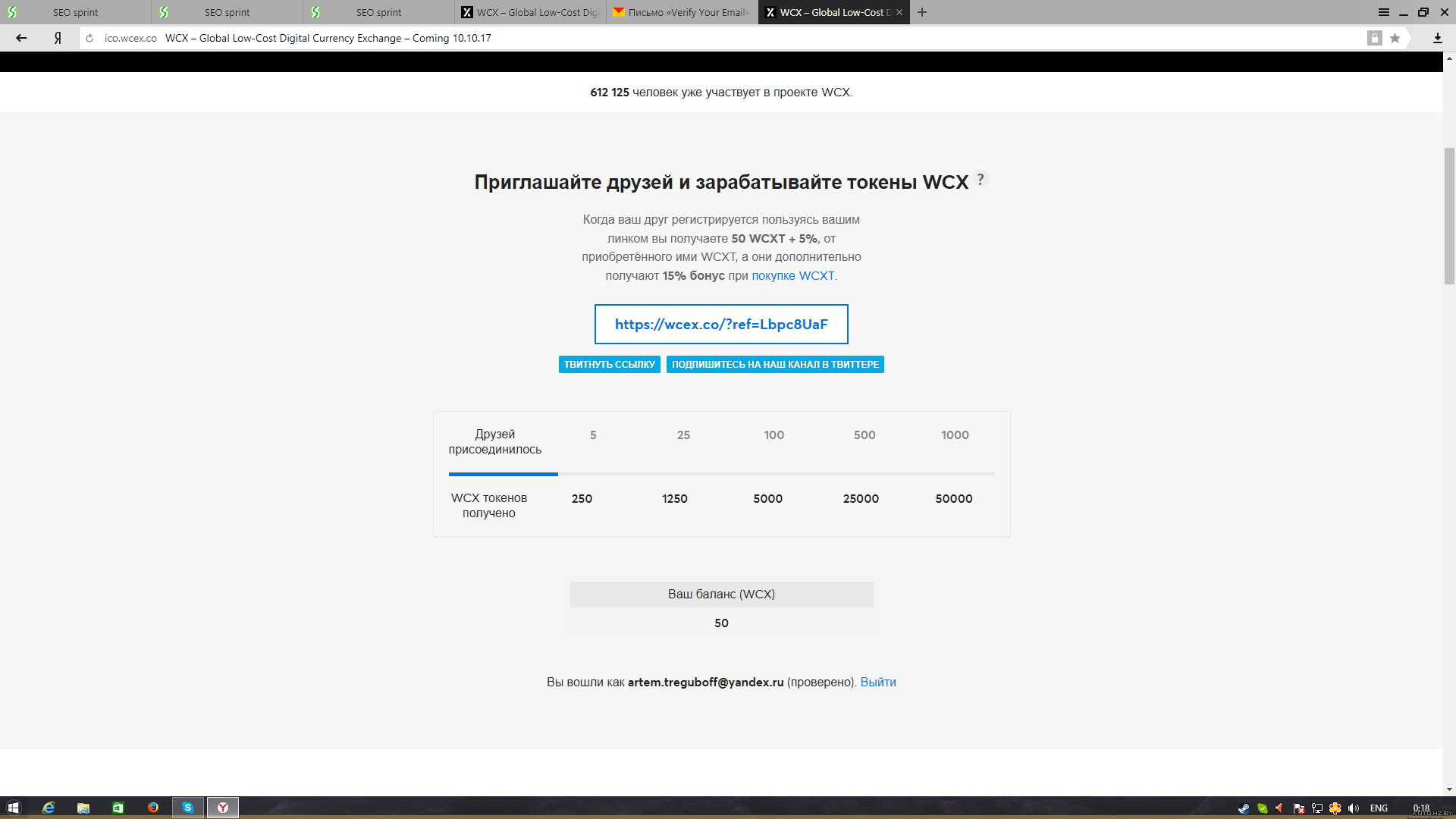Click the orange speaker tray icon
The height and width of the screenshot is (819, 1456).
click(x=1280, y=808)
